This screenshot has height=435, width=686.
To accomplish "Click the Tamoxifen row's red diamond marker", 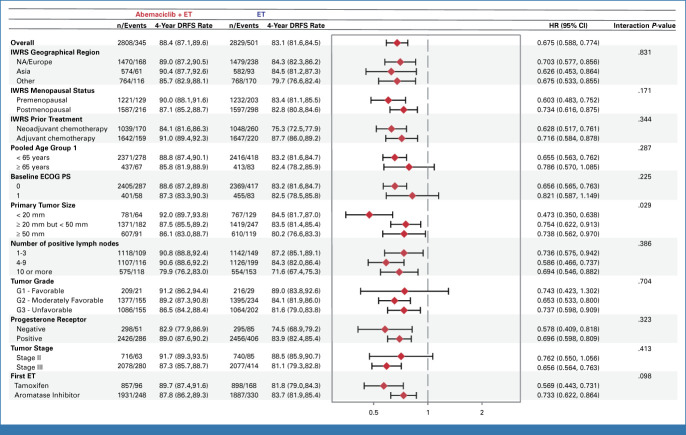I will [x=384, y=386].
